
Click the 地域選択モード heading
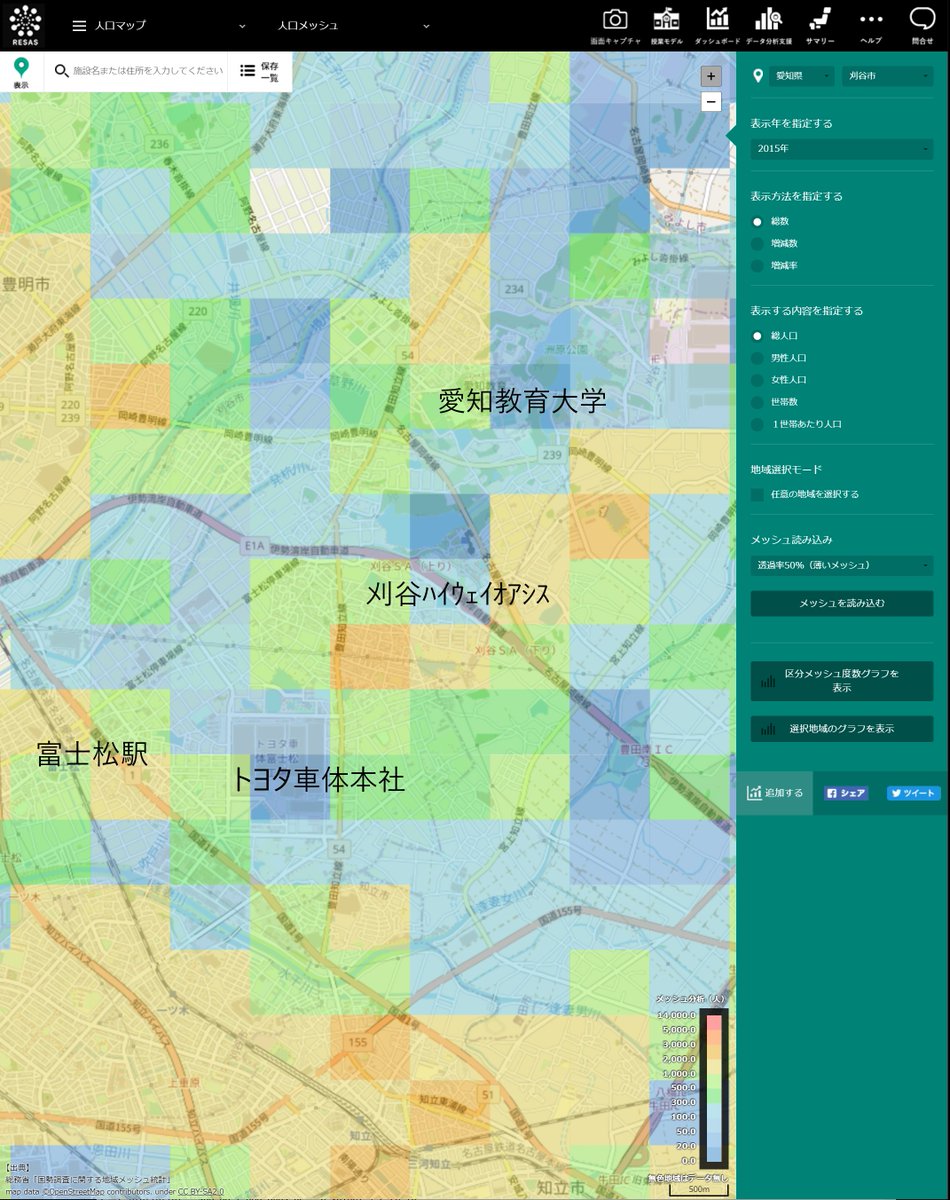[787, 469]
